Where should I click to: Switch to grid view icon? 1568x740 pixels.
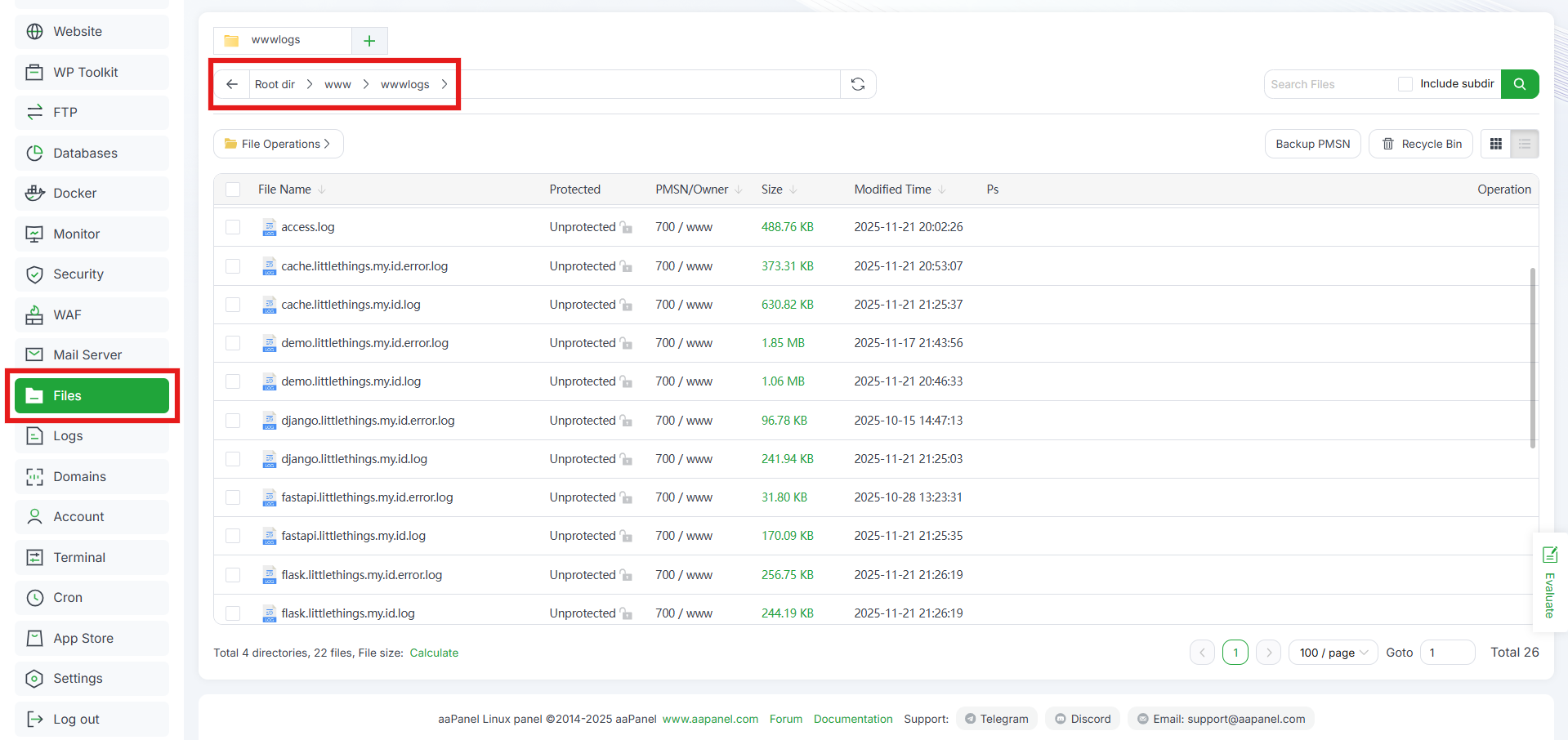click(1496, 144)
